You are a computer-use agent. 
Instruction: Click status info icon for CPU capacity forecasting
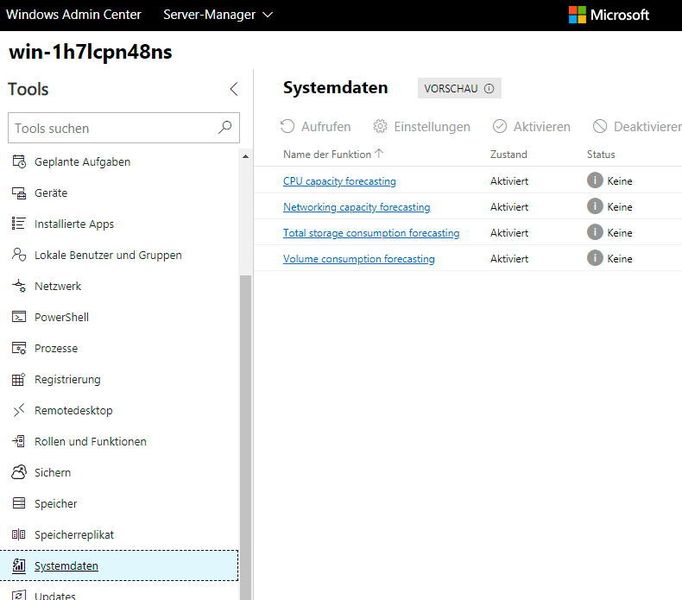coord(595,180)
